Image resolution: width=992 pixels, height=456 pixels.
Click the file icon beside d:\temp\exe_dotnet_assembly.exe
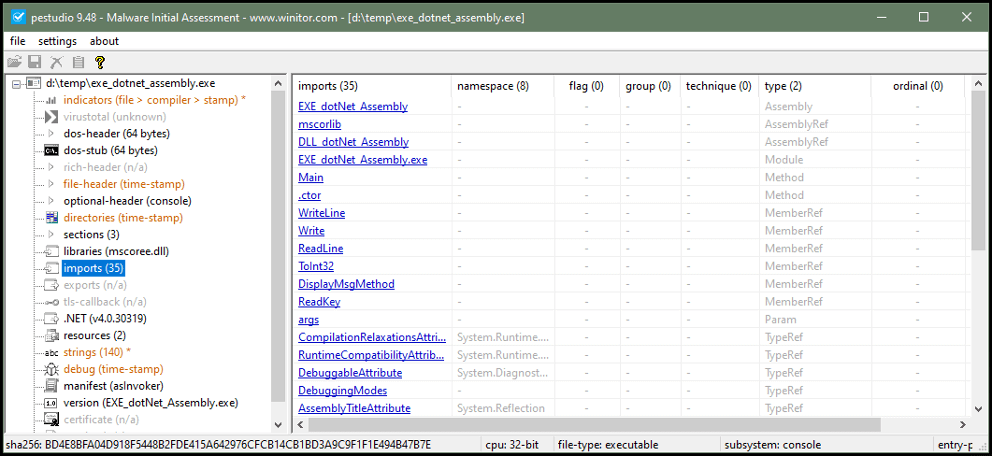[33, 83]
